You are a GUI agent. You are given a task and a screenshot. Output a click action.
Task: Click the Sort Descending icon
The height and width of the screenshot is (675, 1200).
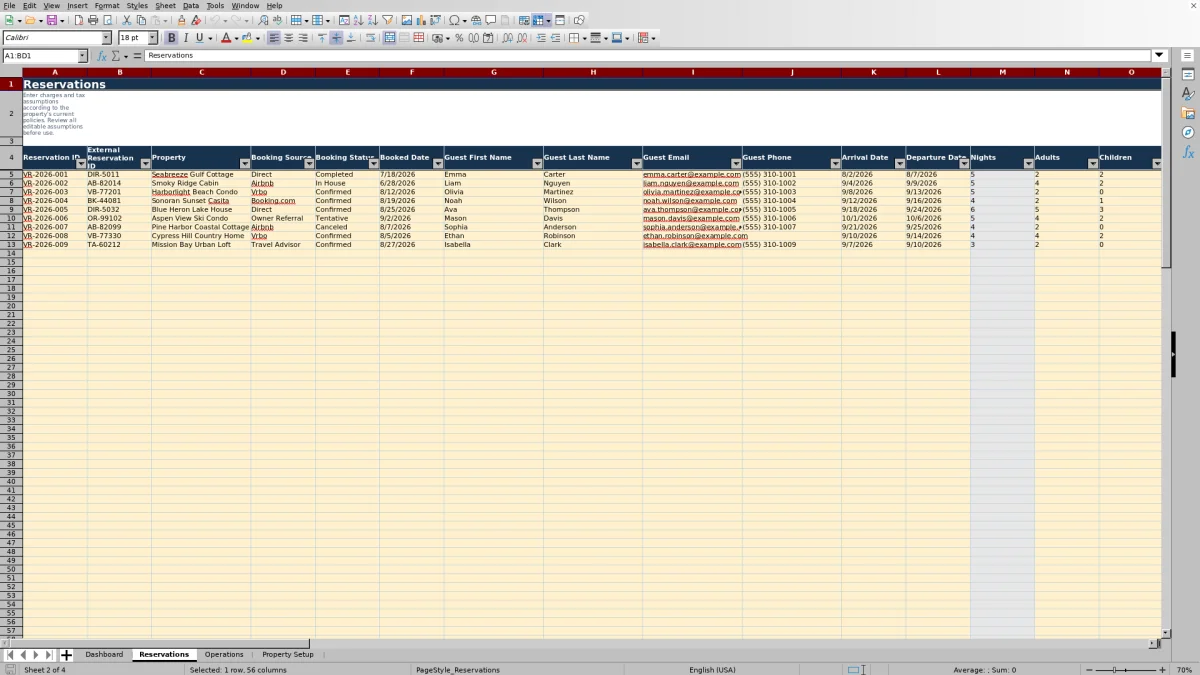point(372,20)
